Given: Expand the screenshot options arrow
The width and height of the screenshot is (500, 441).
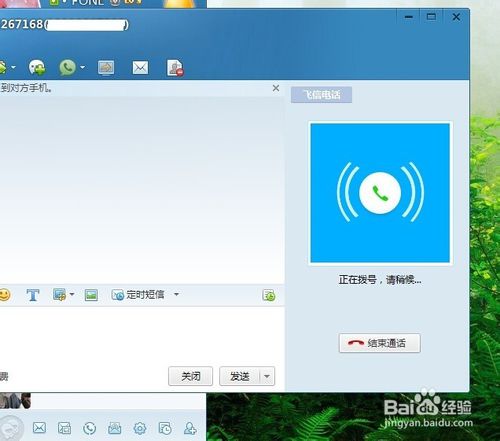Looking at the screenshot, I should pyautogui.click(x=72, y=294).
